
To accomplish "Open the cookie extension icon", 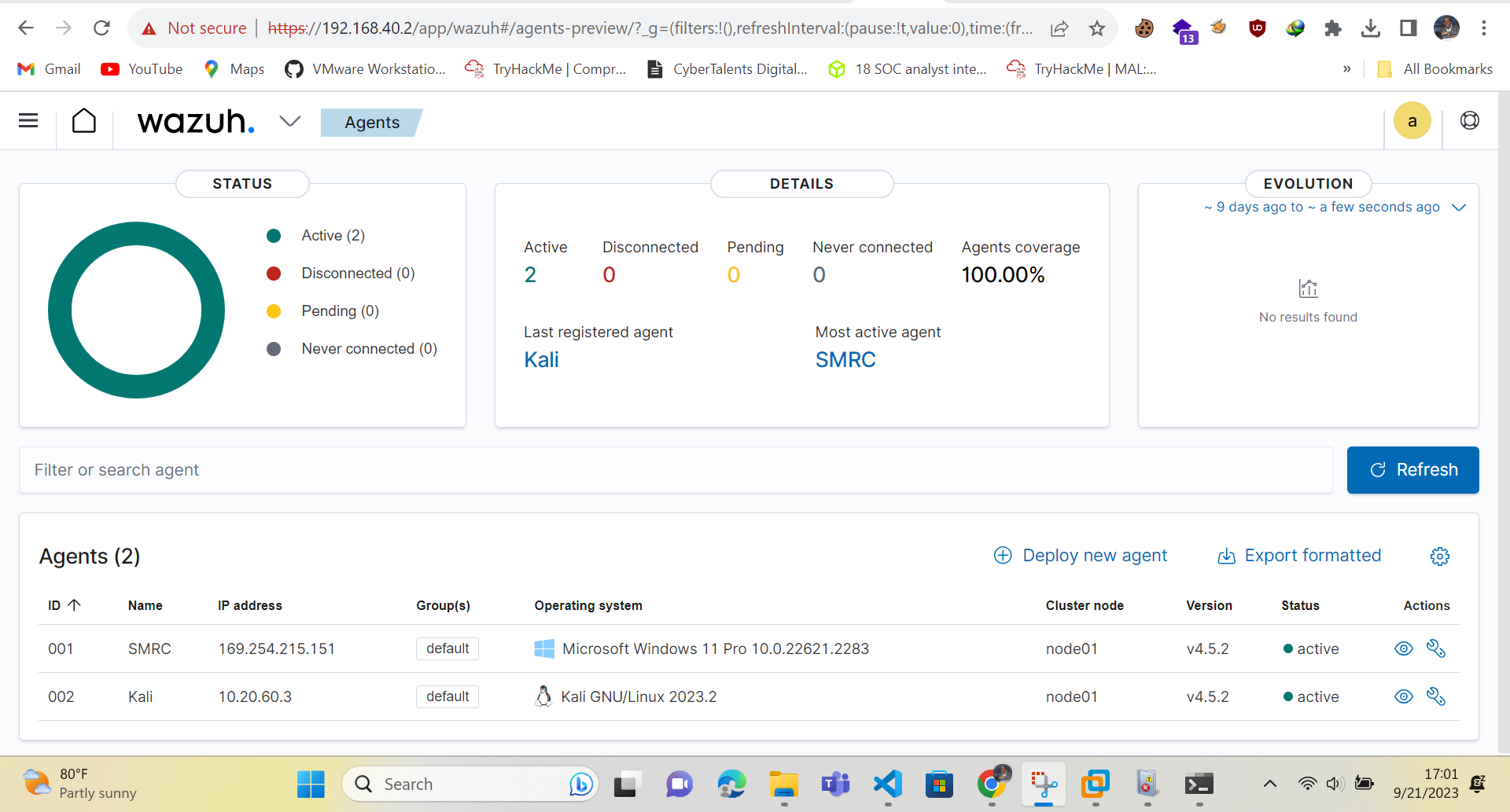I will (x=1144, y=29).
